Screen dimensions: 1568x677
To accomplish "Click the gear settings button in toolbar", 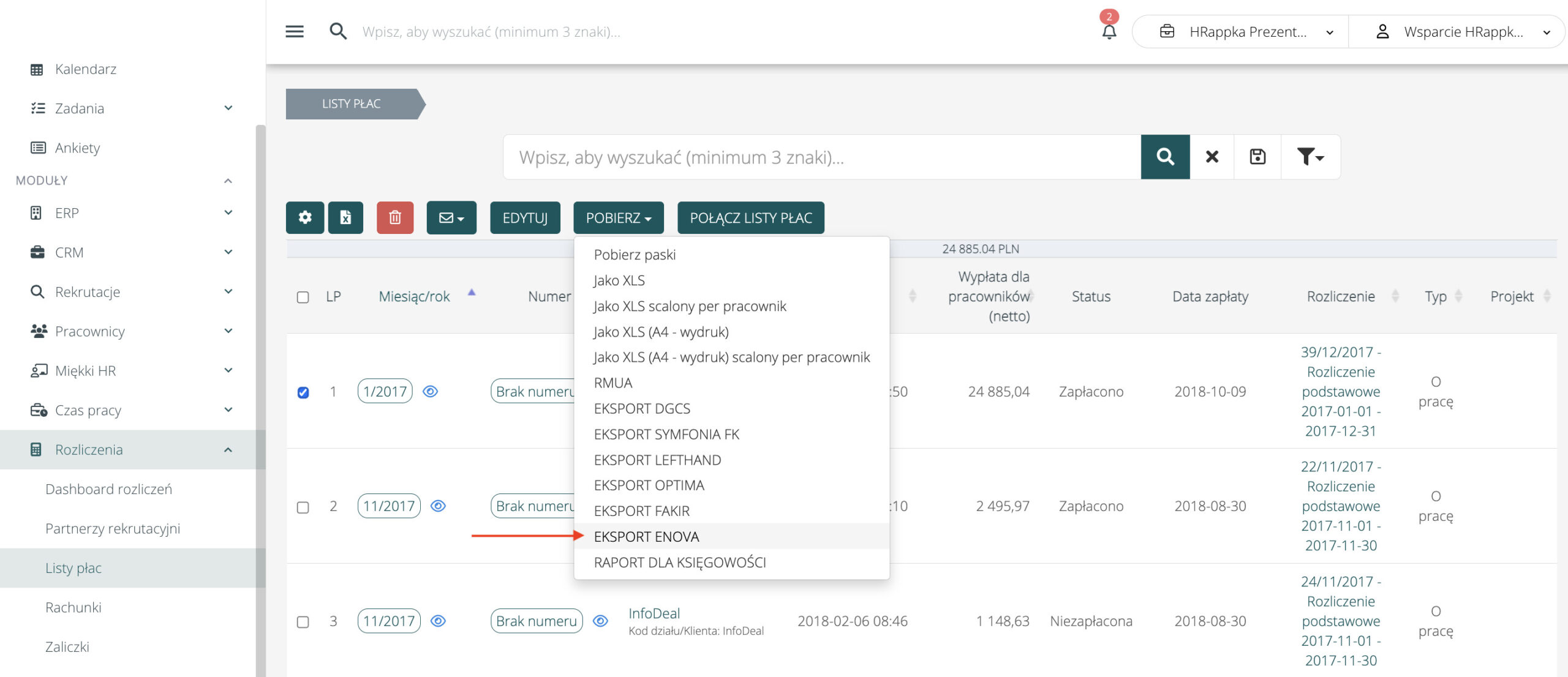I will click(x=305, y=218).
